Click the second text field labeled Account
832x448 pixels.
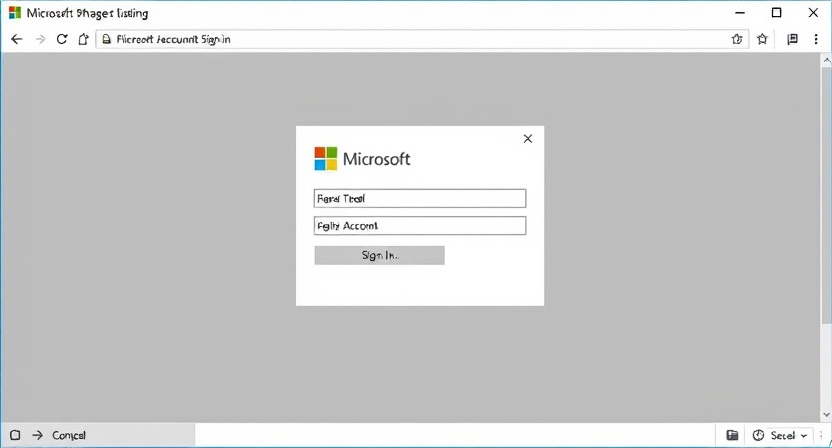coord(420,226)
